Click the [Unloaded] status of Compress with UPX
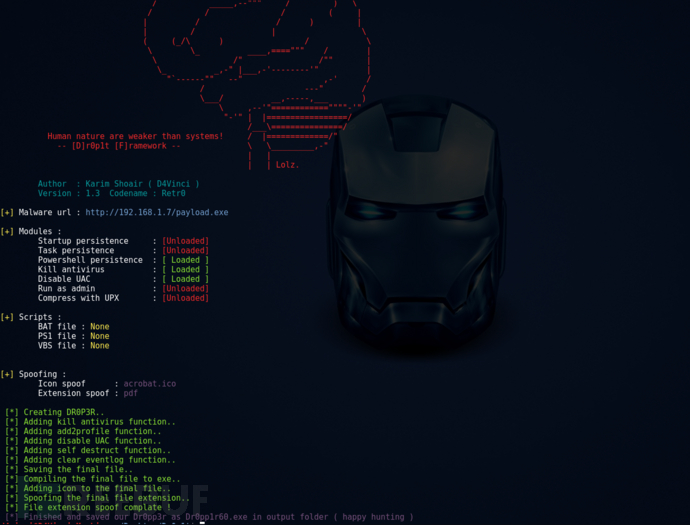Screen dimensions: 690x525 185,298
